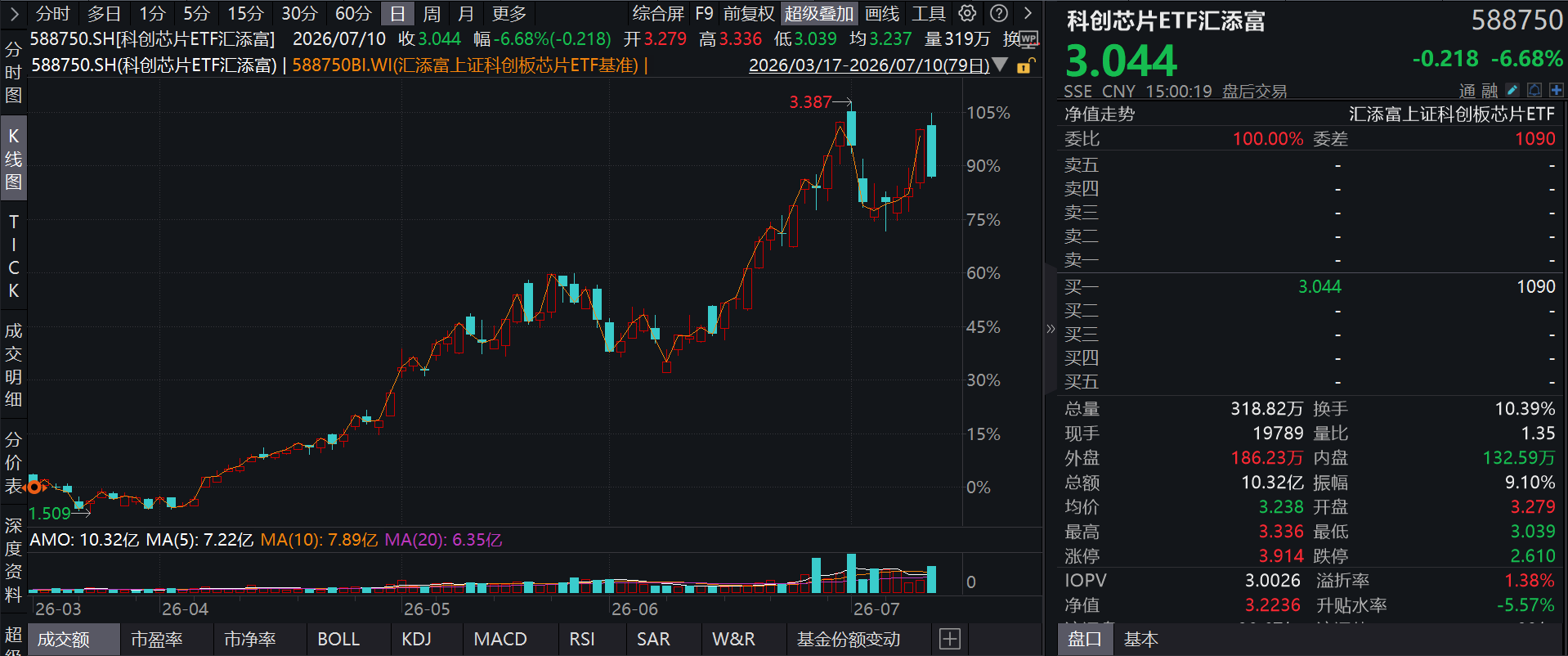Show the 基金份额变动 indicator
Image resolution: width=1568 pixels, height=656 pixels.
click(x=849, y=639)
